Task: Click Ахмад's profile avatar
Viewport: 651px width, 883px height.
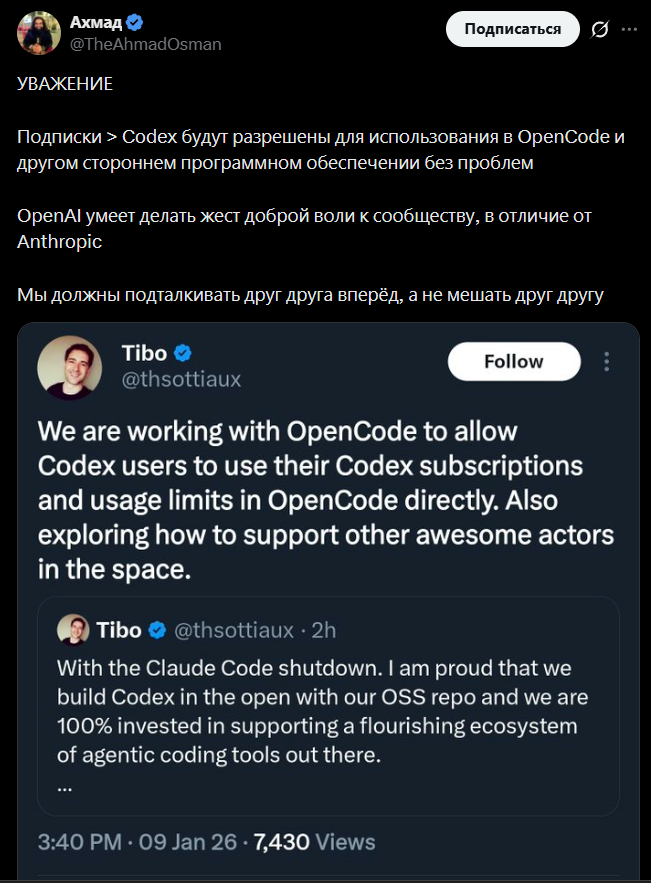Action: (37, 32)
